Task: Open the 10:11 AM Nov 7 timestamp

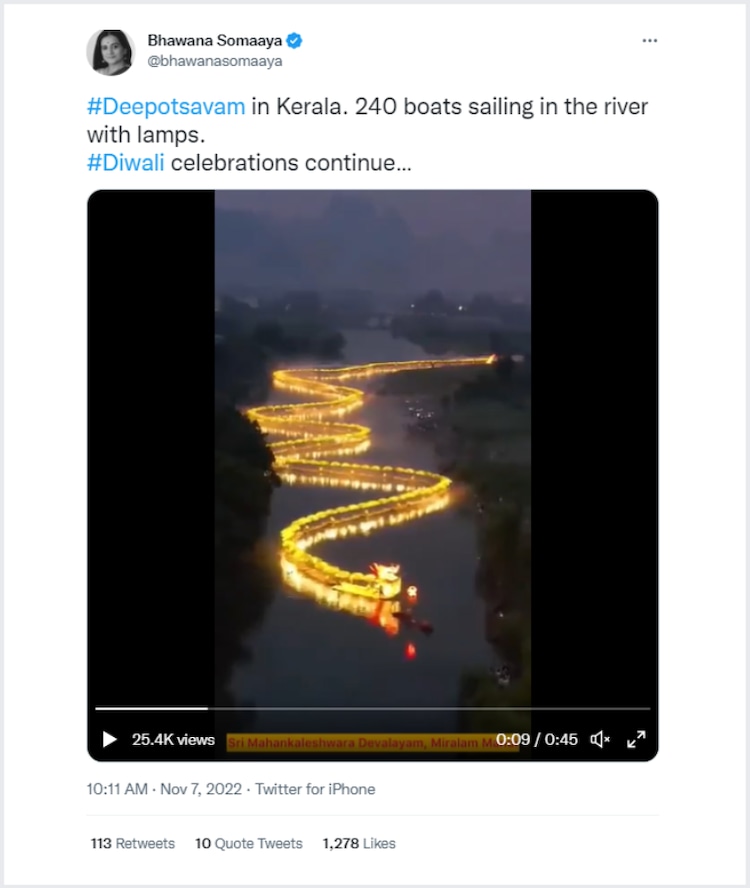Action: pos(164,789)
